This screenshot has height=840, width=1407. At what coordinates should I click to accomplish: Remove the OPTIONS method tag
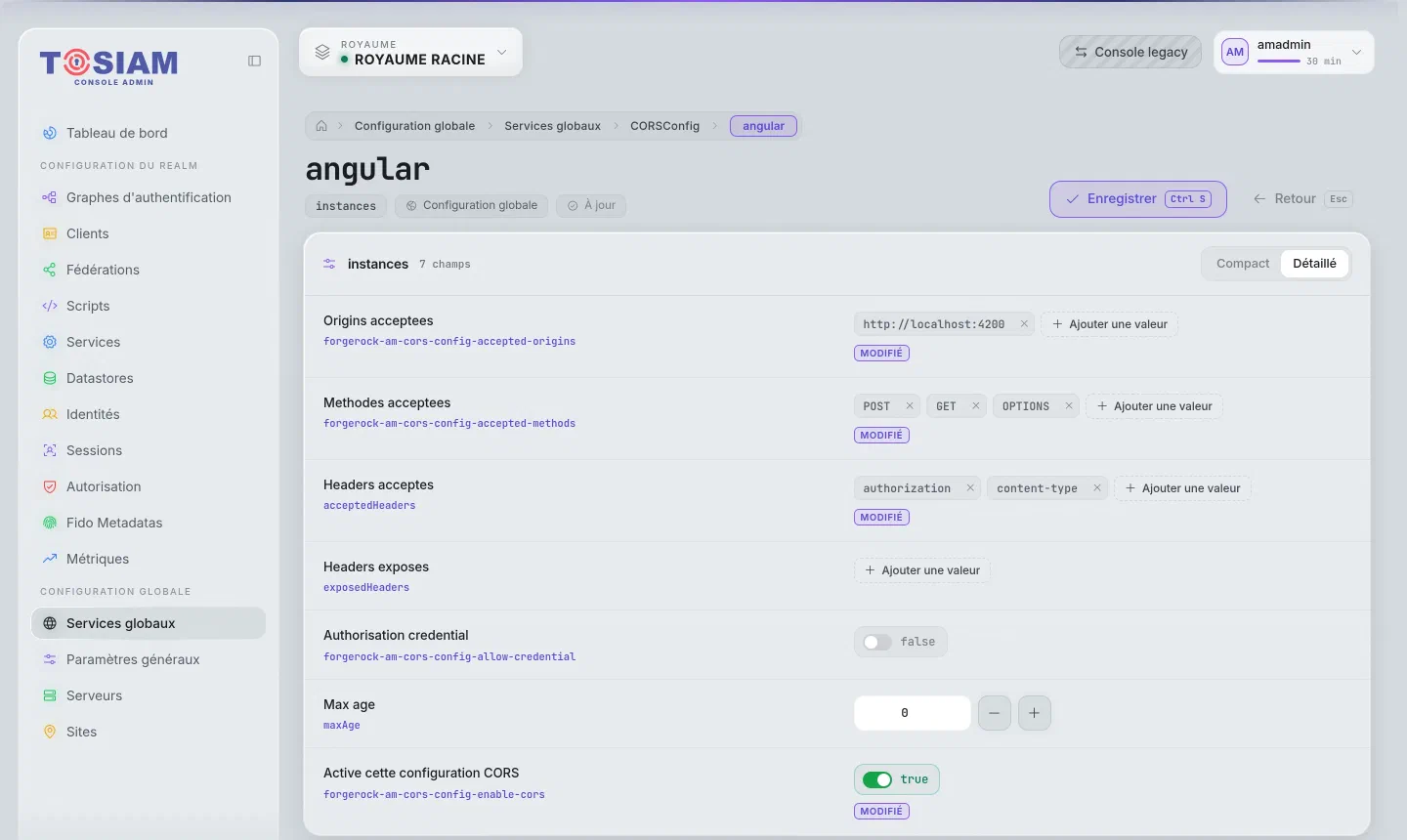pyautogui.click(x=1069, y=406)
